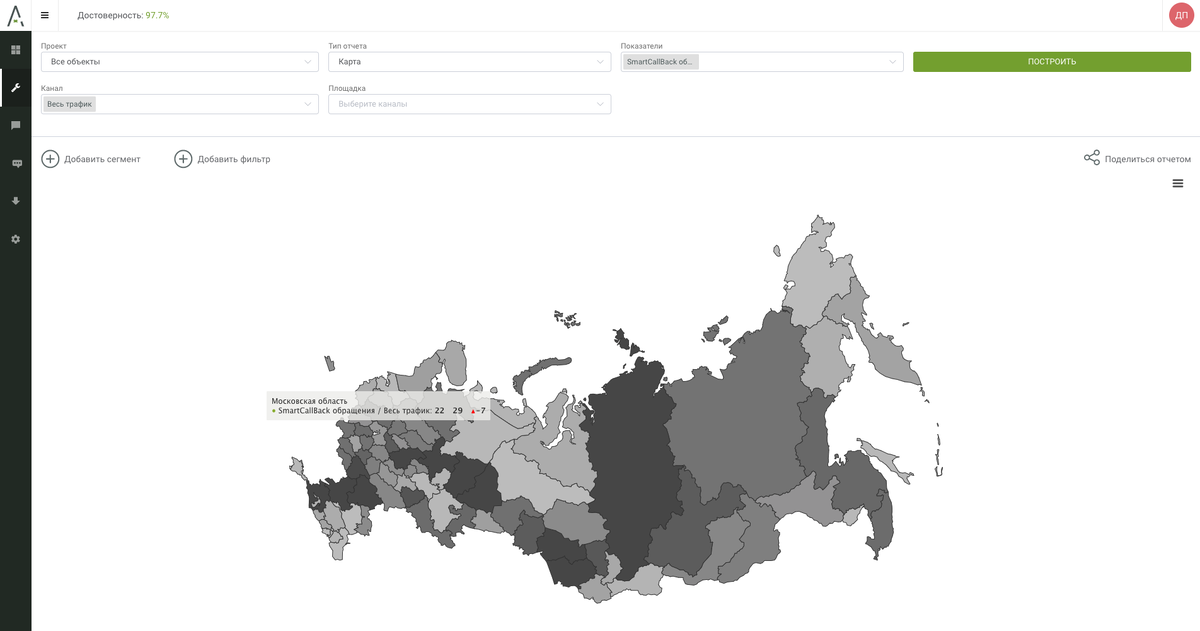
Task: Click the Добавить сегмент link
Action: 102,159
